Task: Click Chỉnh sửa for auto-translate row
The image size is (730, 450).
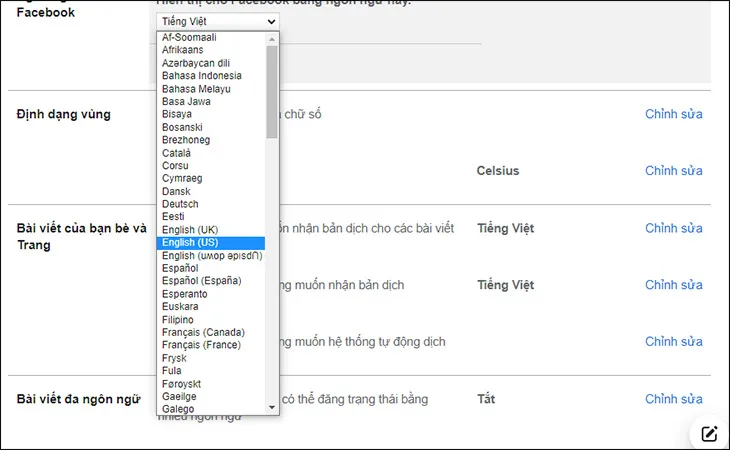Action: (674, 342)
